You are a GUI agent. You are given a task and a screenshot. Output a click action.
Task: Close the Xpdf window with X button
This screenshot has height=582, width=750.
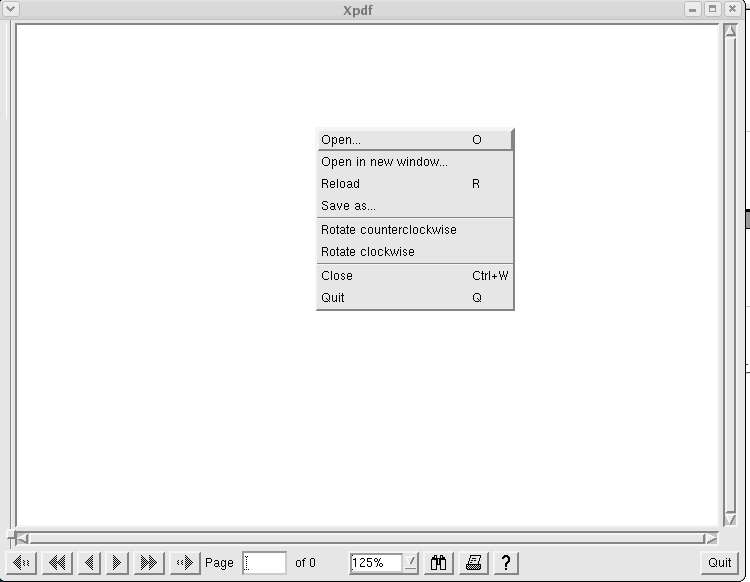point(732,9)
